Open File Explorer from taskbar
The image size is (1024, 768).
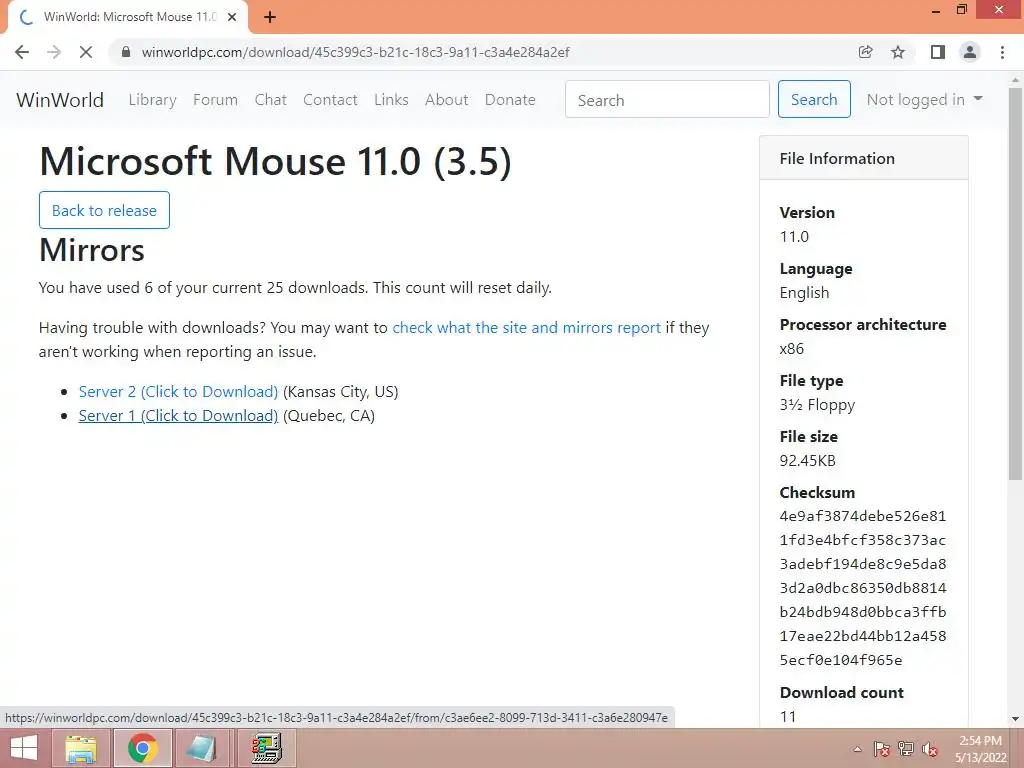point(80,748)
